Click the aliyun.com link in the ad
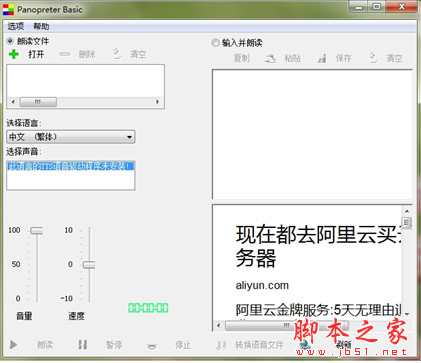The width and height of the screenshot is (421, 363). click(x=262, y=285)
